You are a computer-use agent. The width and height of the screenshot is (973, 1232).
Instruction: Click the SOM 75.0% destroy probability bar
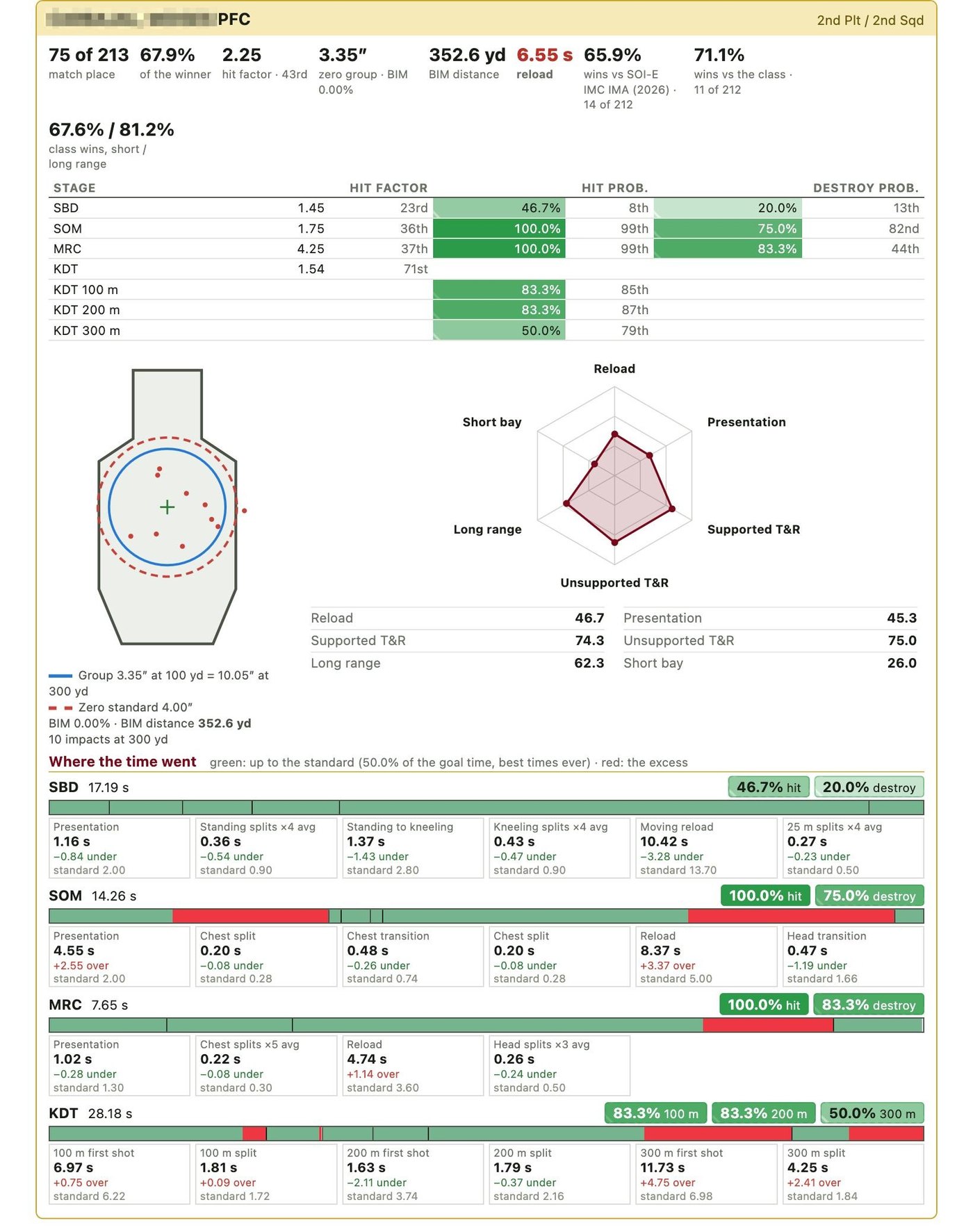(728, 229)
